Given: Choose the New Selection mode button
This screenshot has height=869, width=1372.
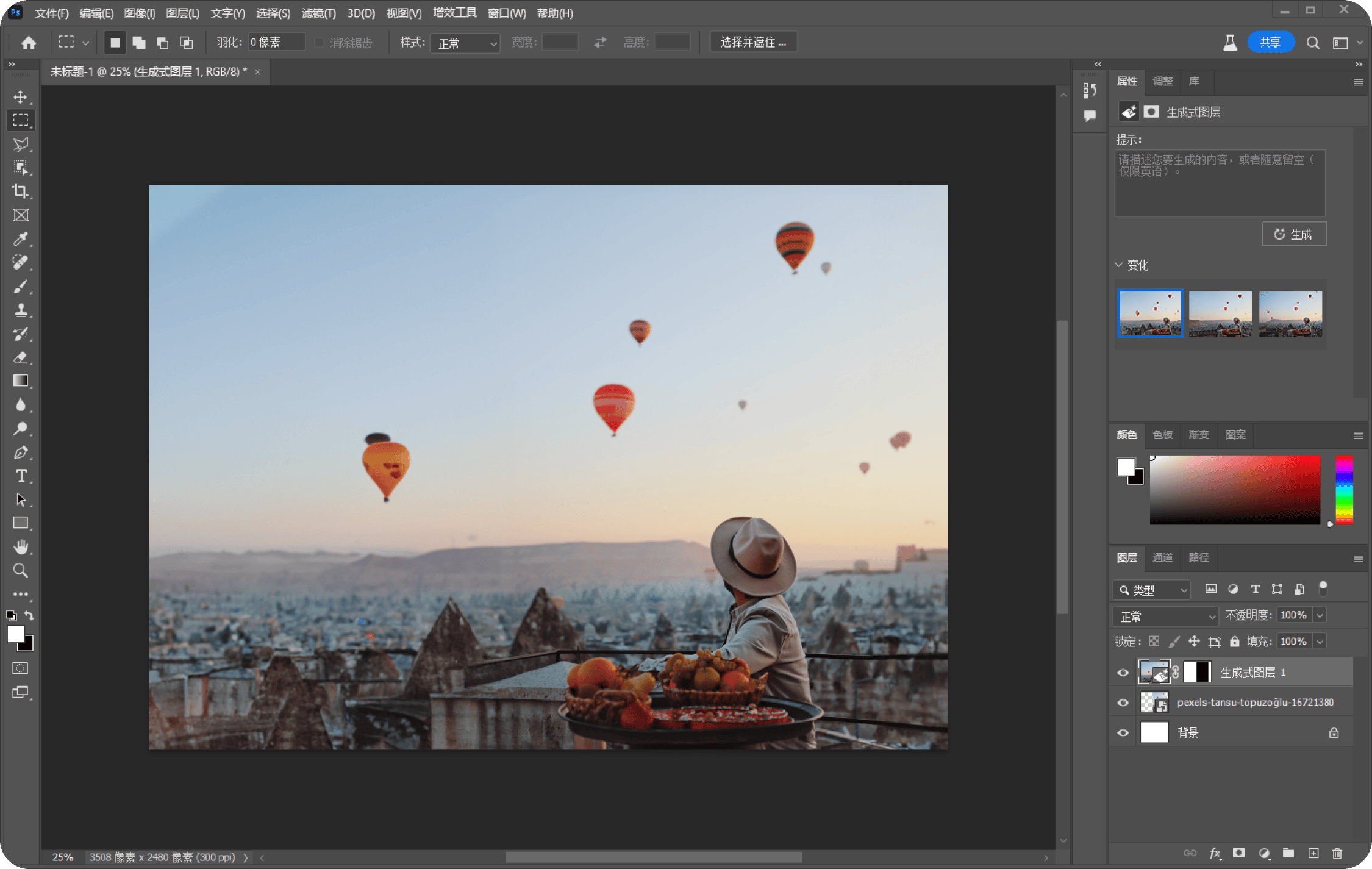Looking at the screenshot, I should [x=115, y=43].
